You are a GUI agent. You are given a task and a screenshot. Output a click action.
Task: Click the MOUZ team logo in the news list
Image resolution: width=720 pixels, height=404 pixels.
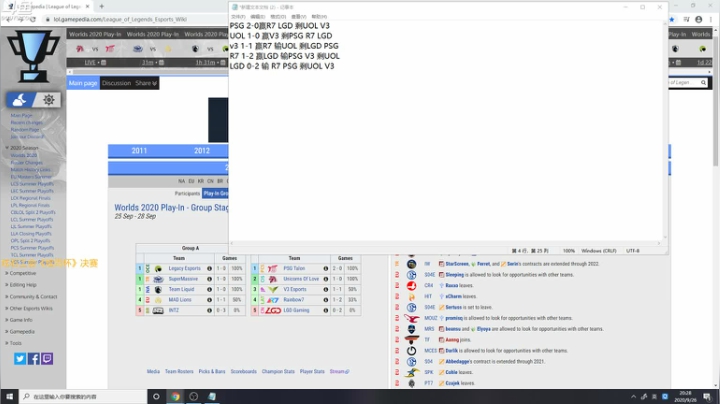click(411, 318)
